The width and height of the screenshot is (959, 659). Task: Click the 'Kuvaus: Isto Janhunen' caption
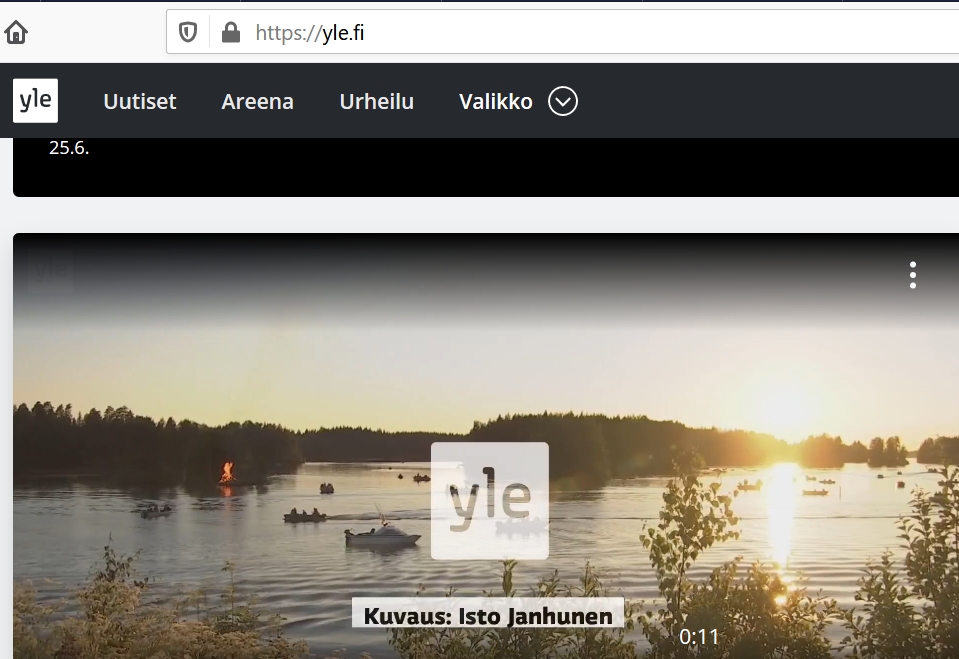coord(488,615)
